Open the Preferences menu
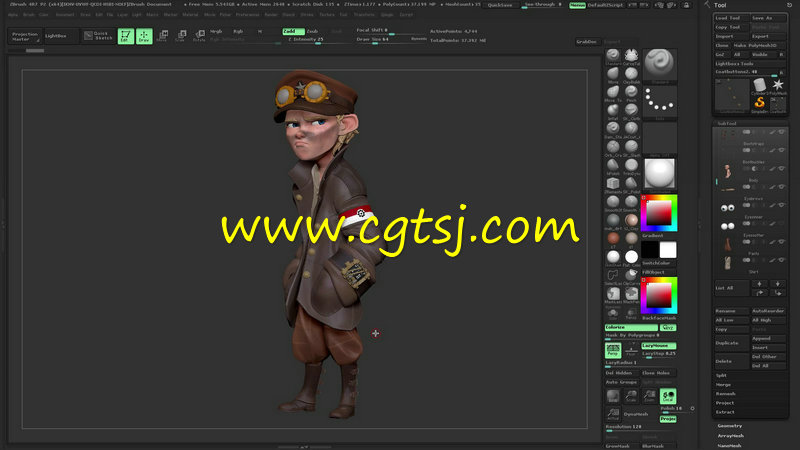This screenshot has width=800, height=450. [247, 15]
